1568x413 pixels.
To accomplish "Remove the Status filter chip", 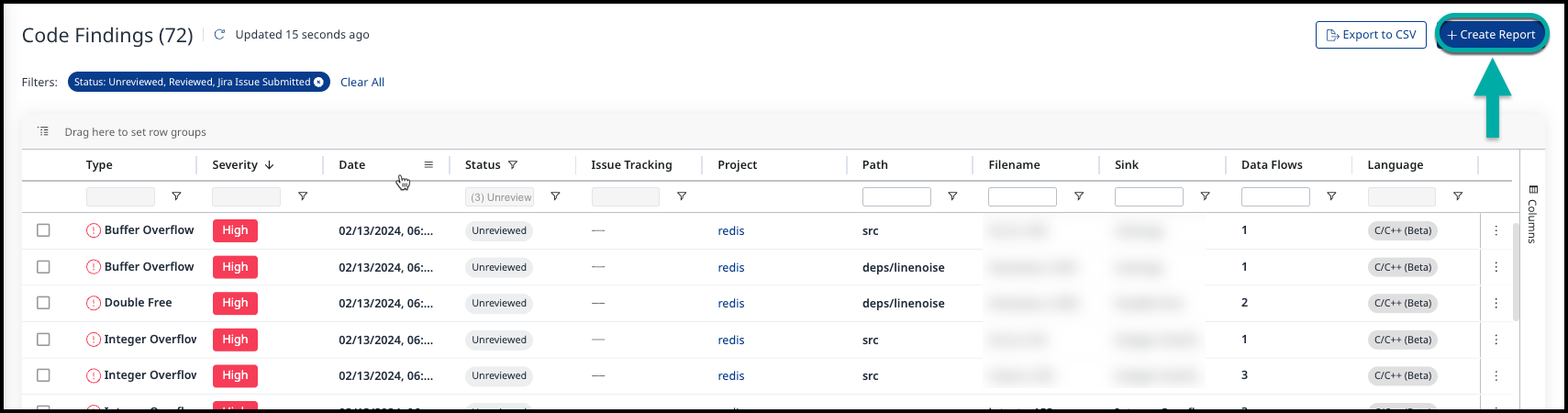I will coord(318,83).
